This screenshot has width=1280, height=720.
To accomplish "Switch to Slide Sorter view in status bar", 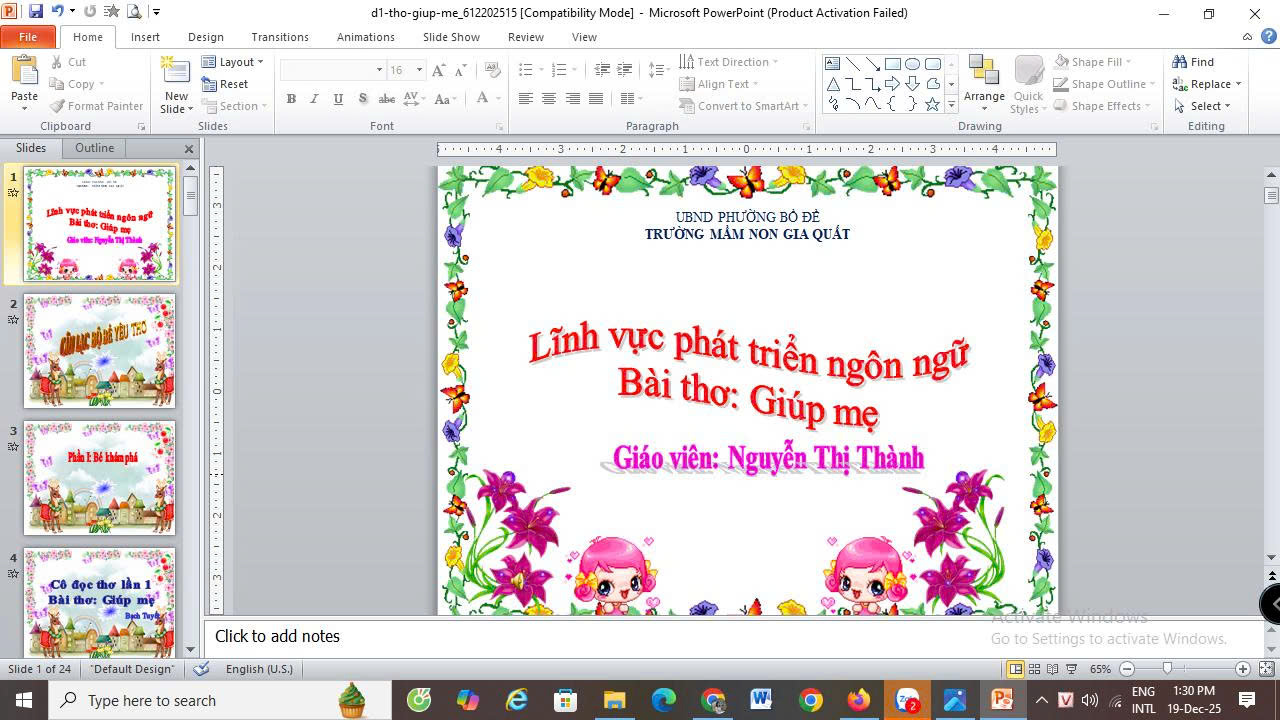I will click(x=1035, y=669).
